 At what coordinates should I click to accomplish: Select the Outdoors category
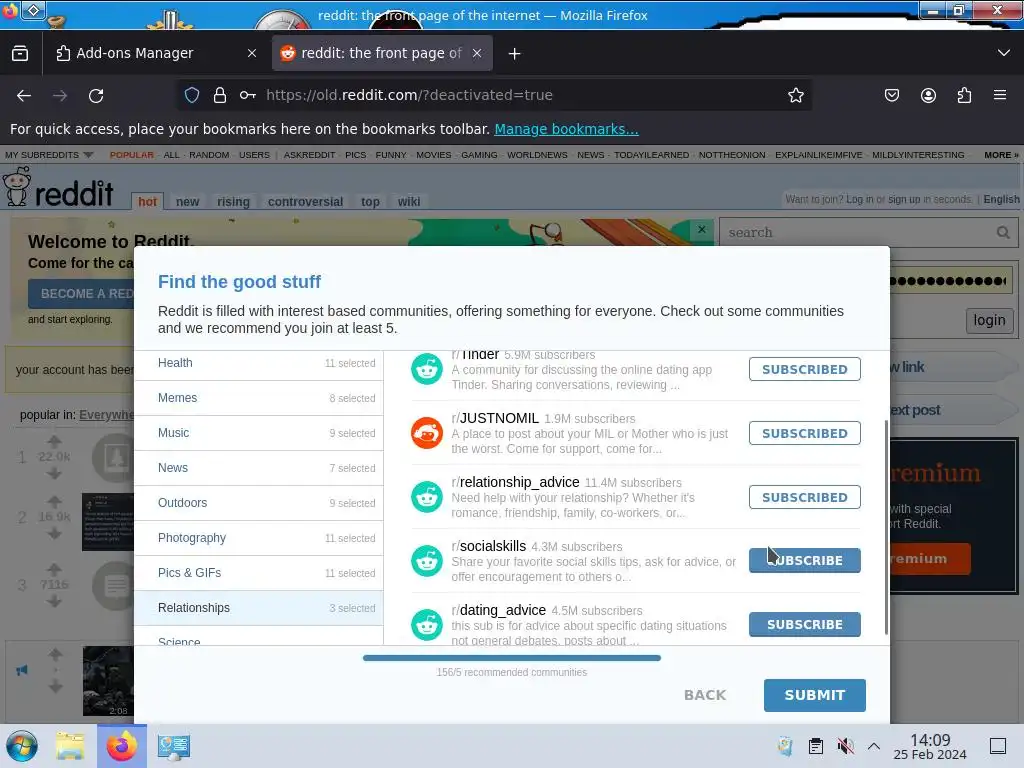[259, 503]
